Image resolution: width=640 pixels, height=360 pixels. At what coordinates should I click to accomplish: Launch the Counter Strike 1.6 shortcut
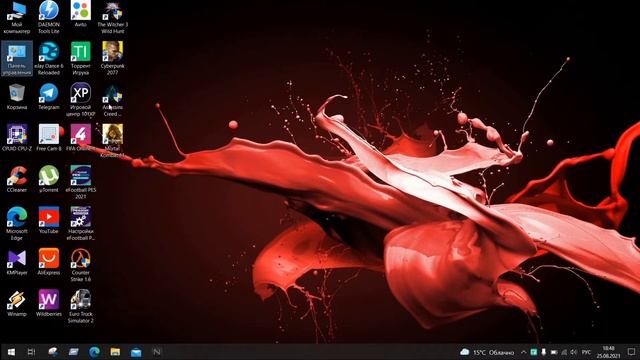click(80, 265)
